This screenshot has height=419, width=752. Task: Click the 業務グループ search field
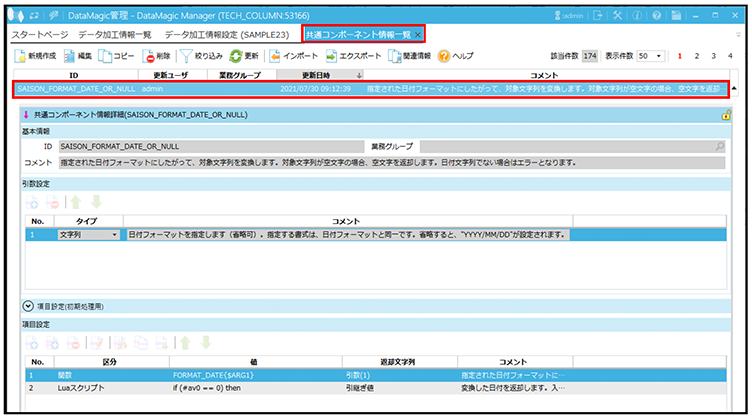pos(572,146)
